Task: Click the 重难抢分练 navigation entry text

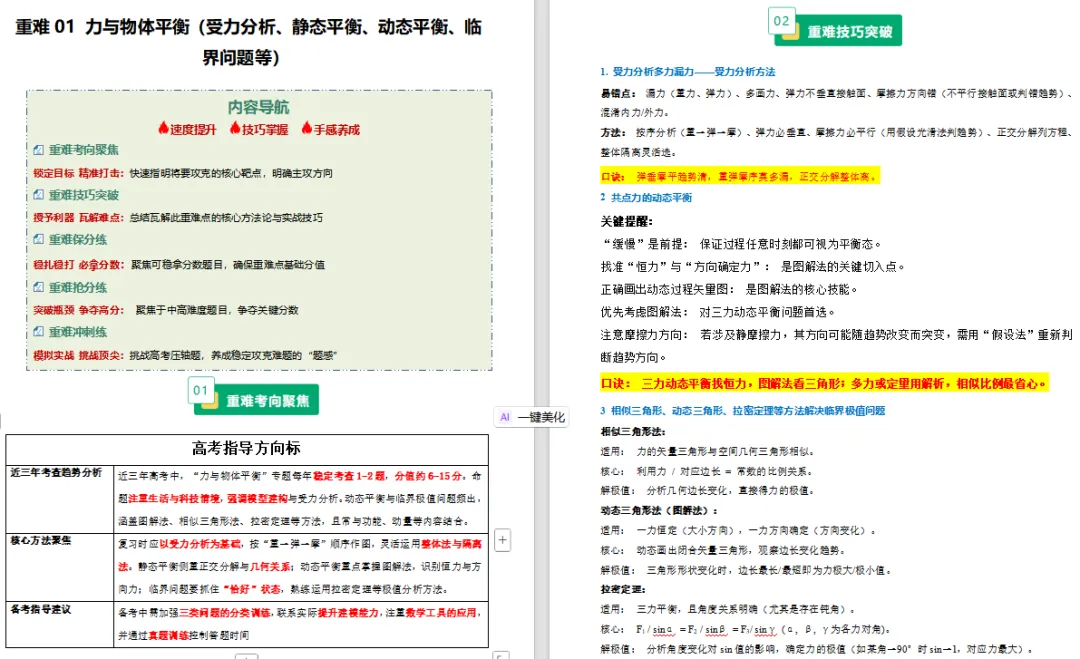Action: (78, 288)
